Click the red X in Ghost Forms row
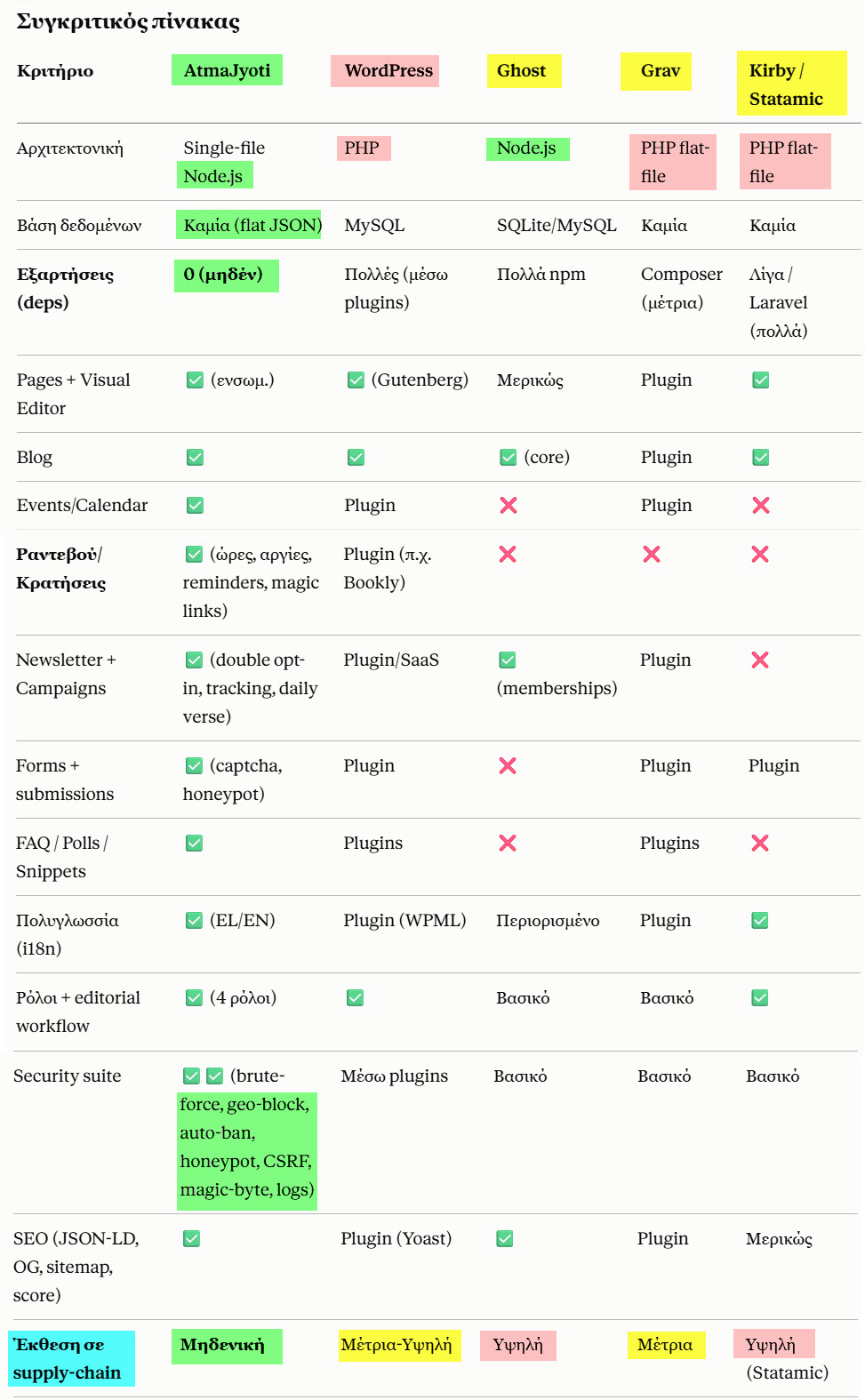The image size is (865, 1400). [x=508, y=765]
